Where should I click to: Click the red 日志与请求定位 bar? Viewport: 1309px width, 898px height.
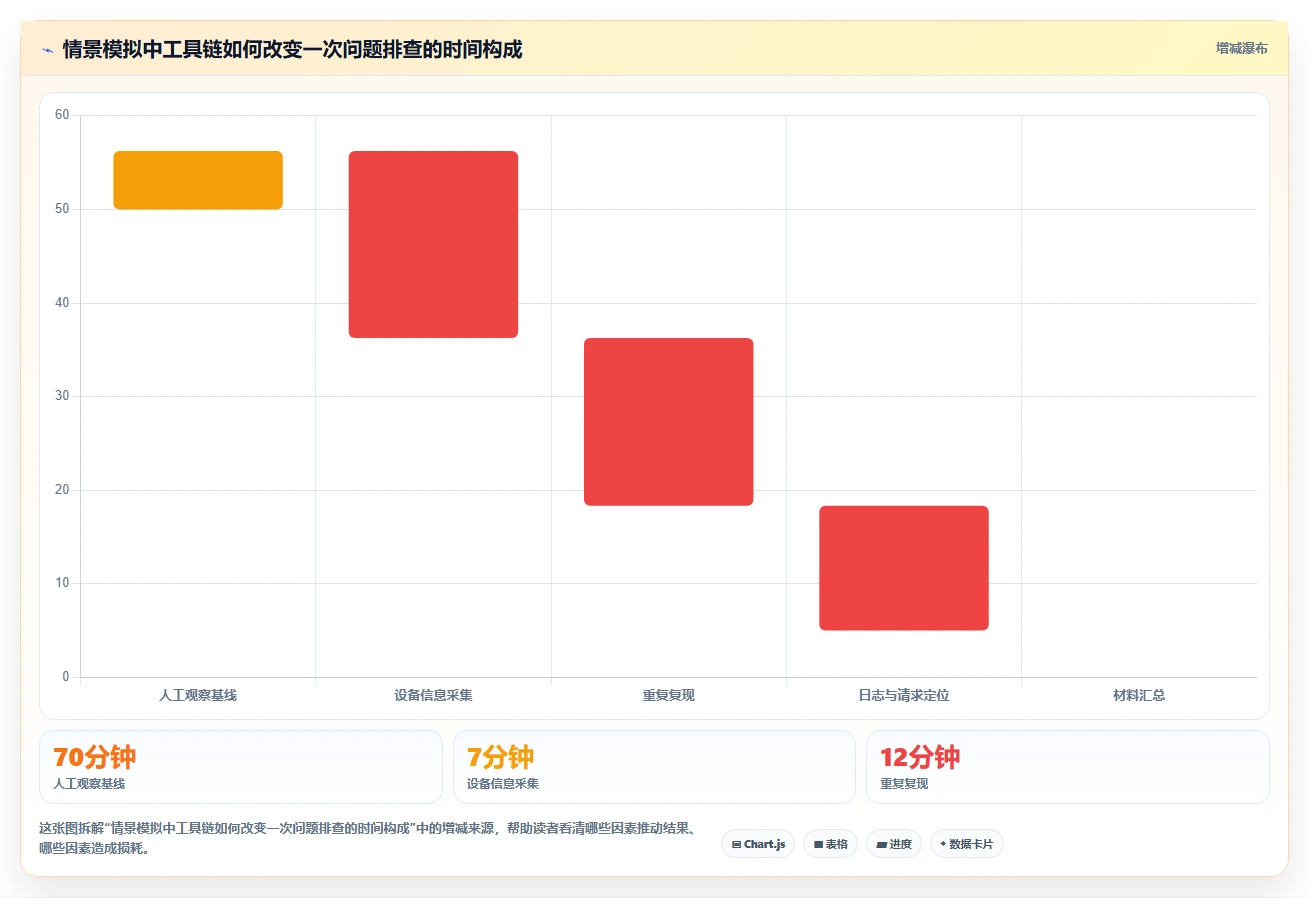904,568
